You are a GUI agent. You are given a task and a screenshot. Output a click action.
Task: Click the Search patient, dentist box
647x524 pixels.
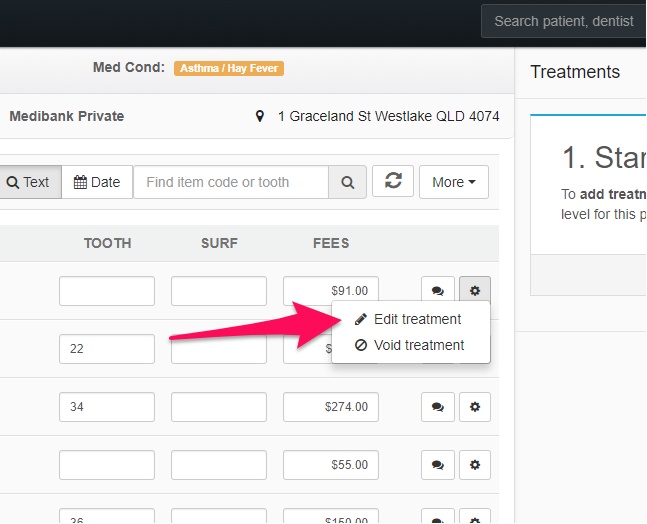pyautogui.click(x=564, y=21)
